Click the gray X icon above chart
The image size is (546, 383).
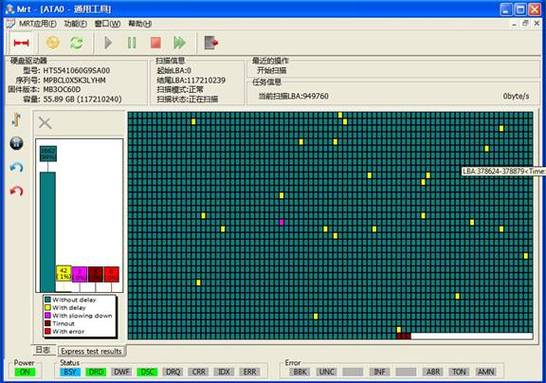tap(45, 123)
